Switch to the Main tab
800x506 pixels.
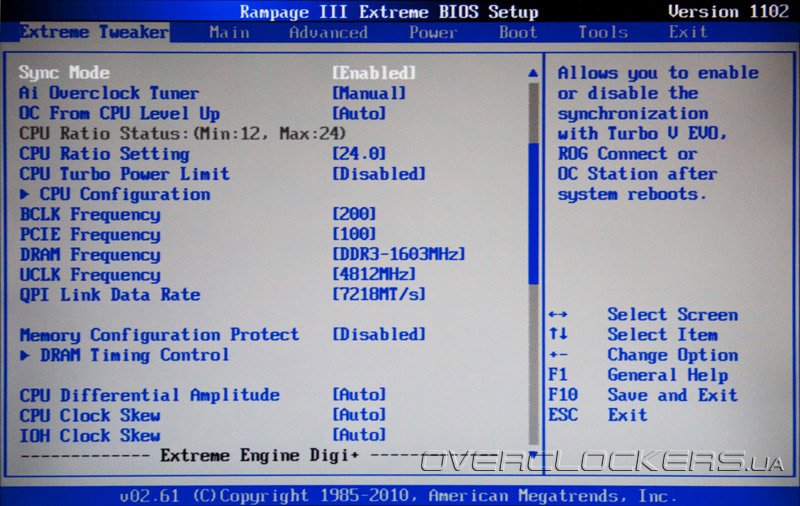point(230,33)
